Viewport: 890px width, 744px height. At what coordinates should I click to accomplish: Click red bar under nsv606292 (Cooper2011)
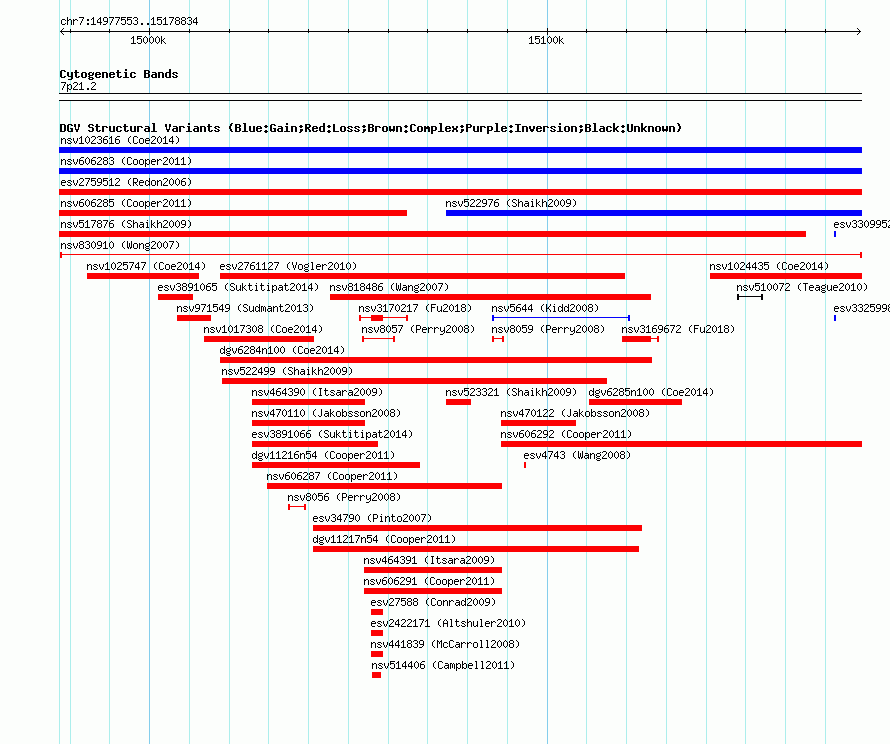[681, 444]
